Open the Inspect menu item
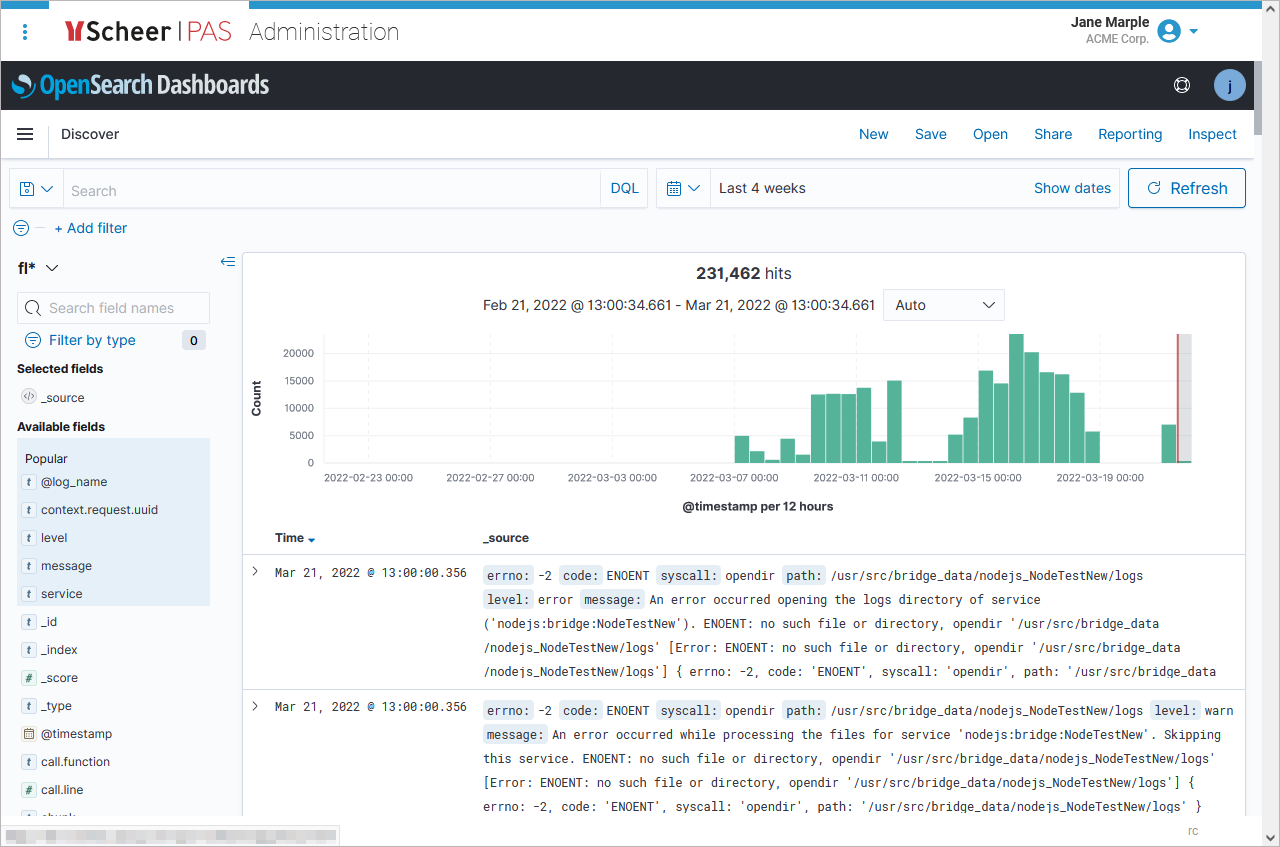This screenshot has width=1280, height=847. point(1212,134)
